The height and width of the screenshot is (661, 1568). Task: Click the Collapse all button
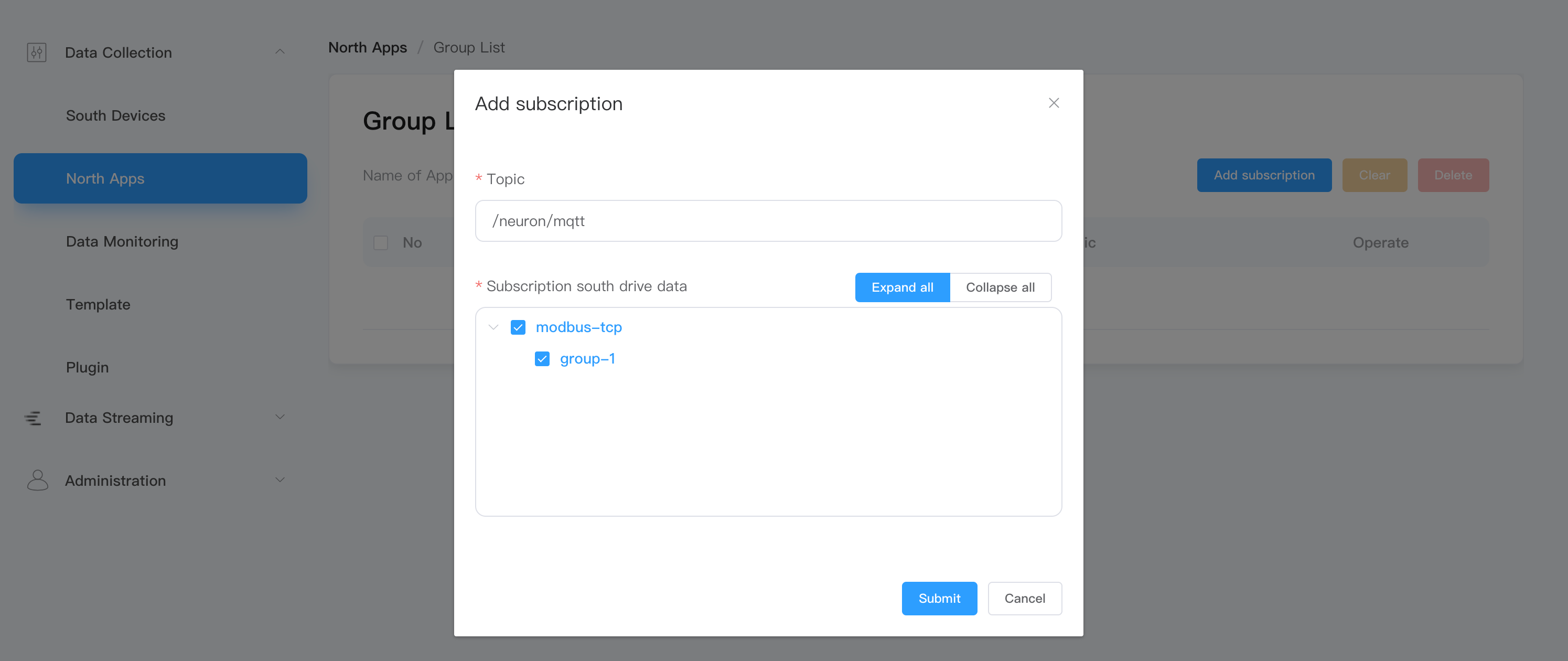coord(1000,287)
